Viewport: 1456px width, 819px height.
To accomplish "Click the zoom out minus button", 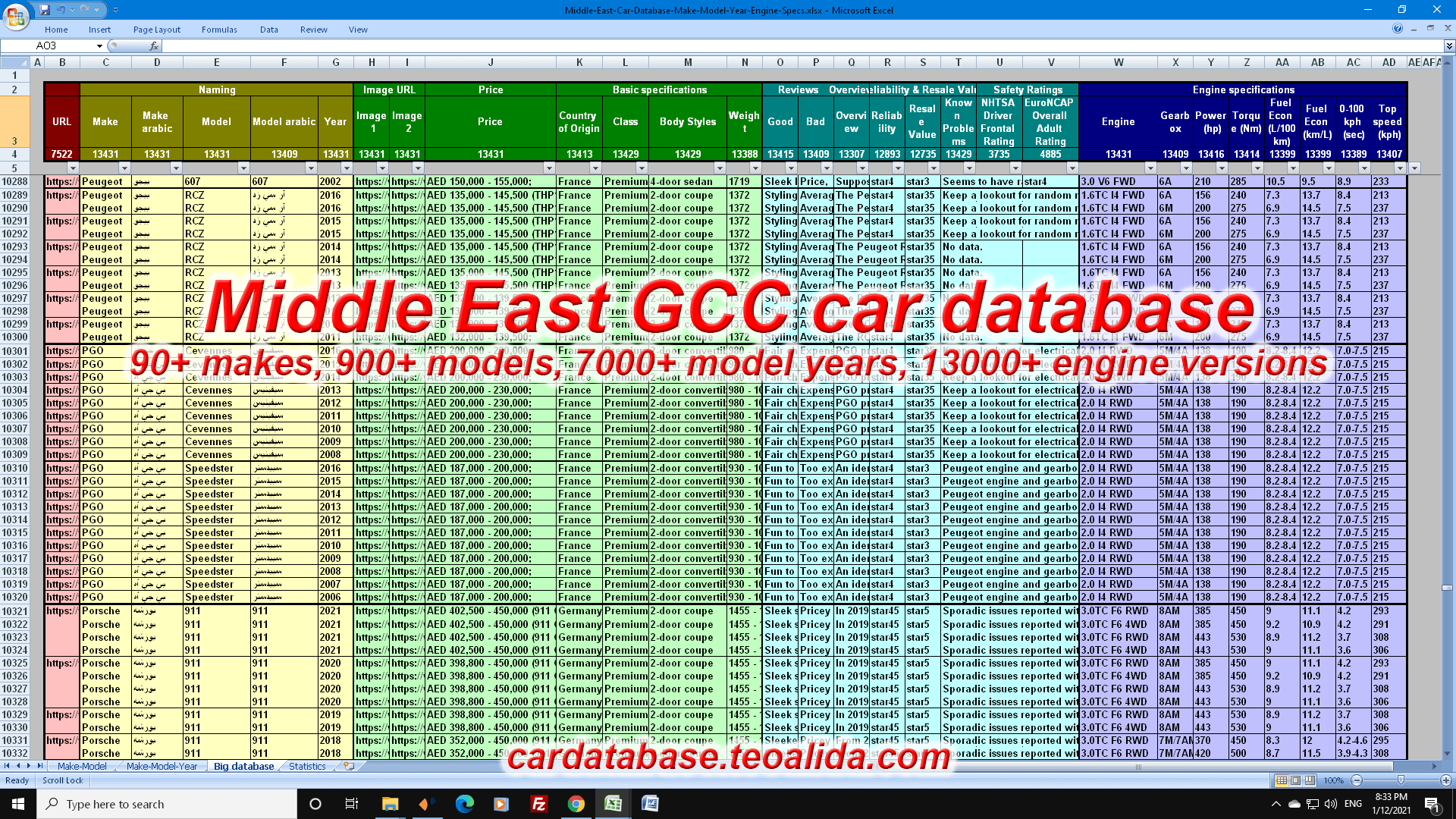I will point(1357,780).
